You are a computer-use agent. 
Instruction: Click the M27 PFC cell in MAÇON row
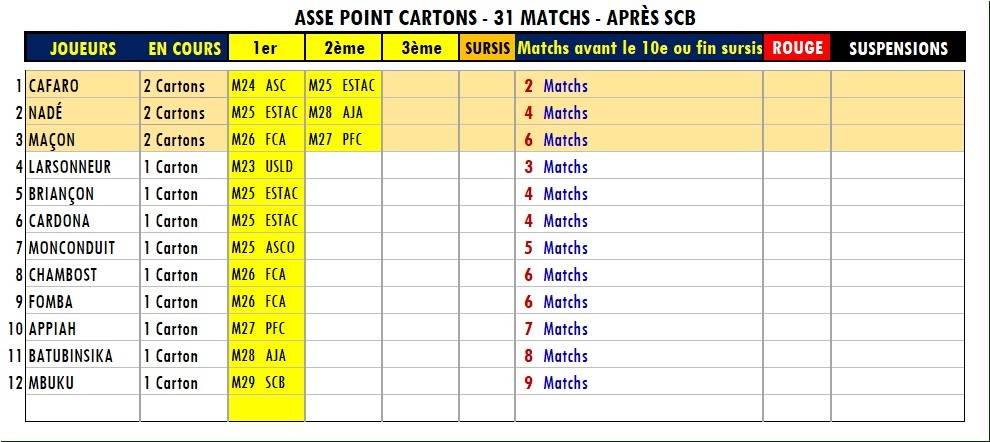pos(343,140)
